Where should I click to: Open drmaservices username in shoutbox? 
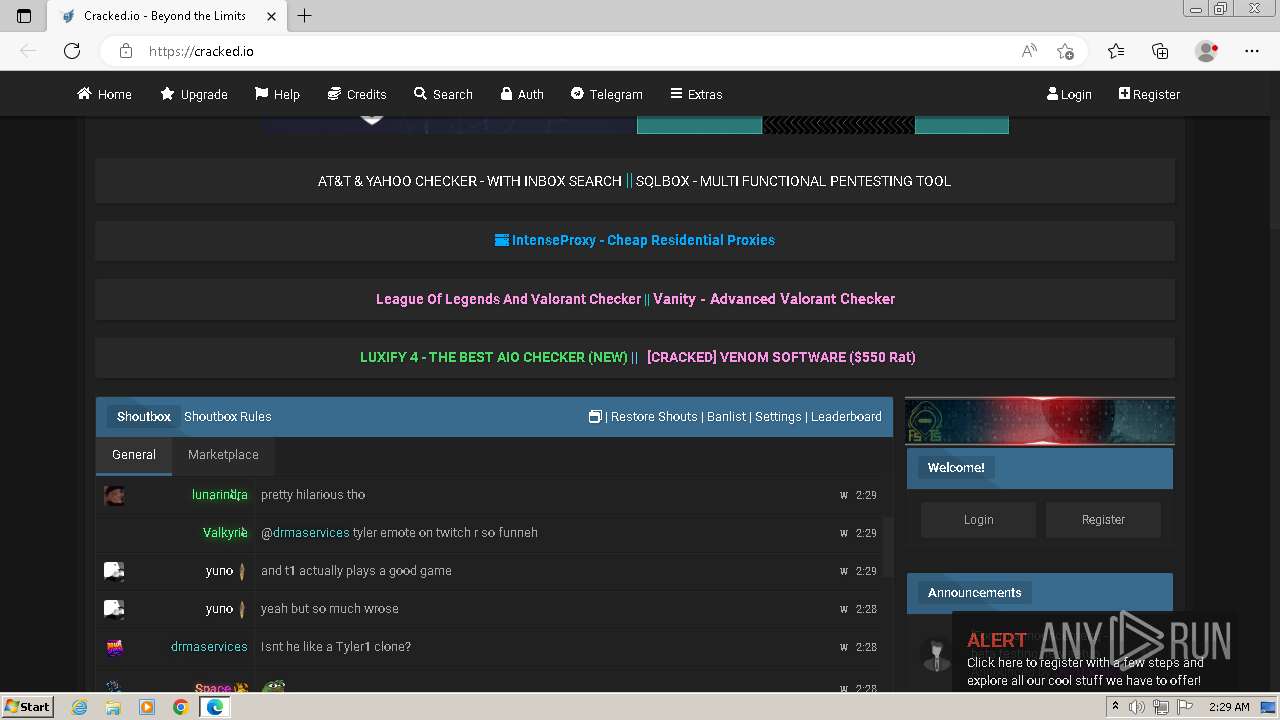[x=209, y=647]
